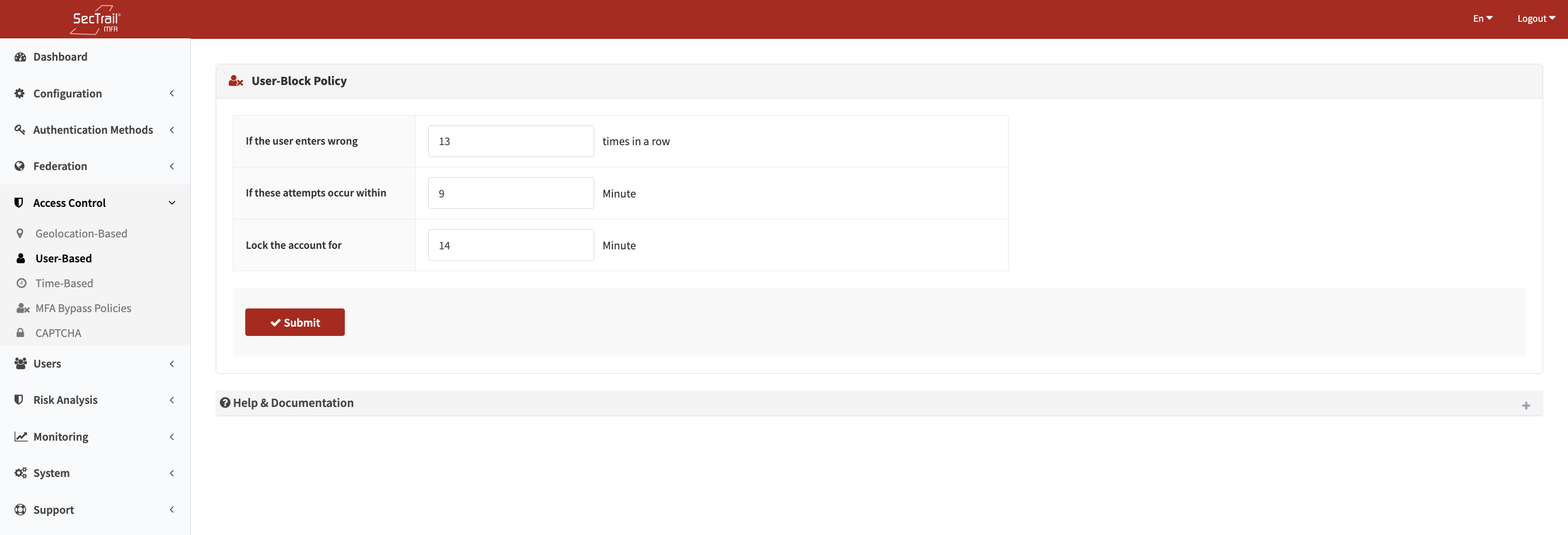
Task: Open MFA Bypass Policies page
Action: click(x=83, y=308)
